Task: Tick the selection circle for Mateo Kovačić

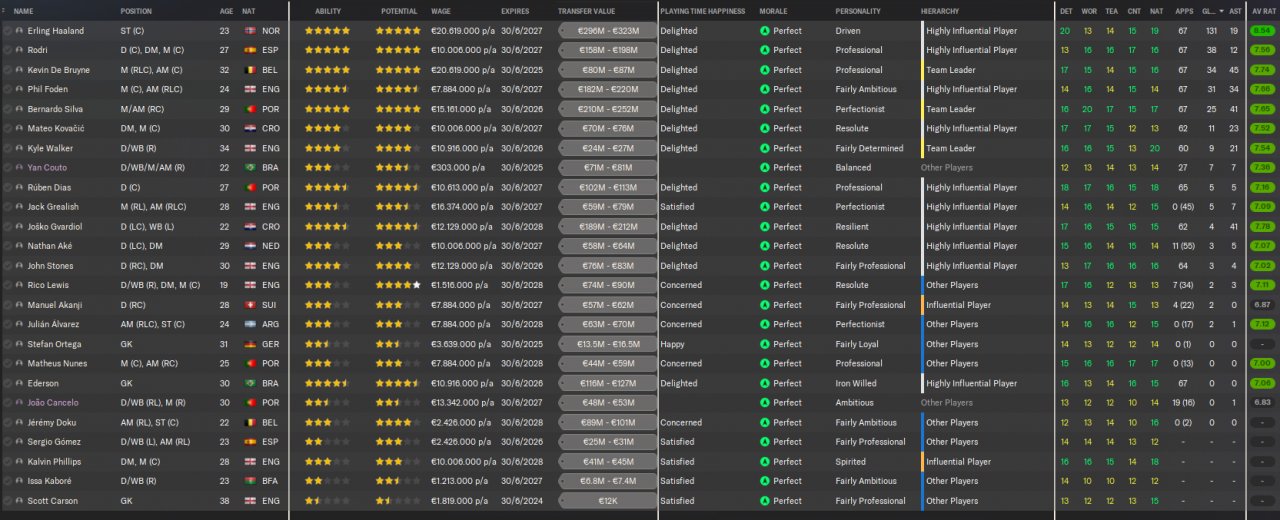Action: pyautogui.click(x=7, y=128)
